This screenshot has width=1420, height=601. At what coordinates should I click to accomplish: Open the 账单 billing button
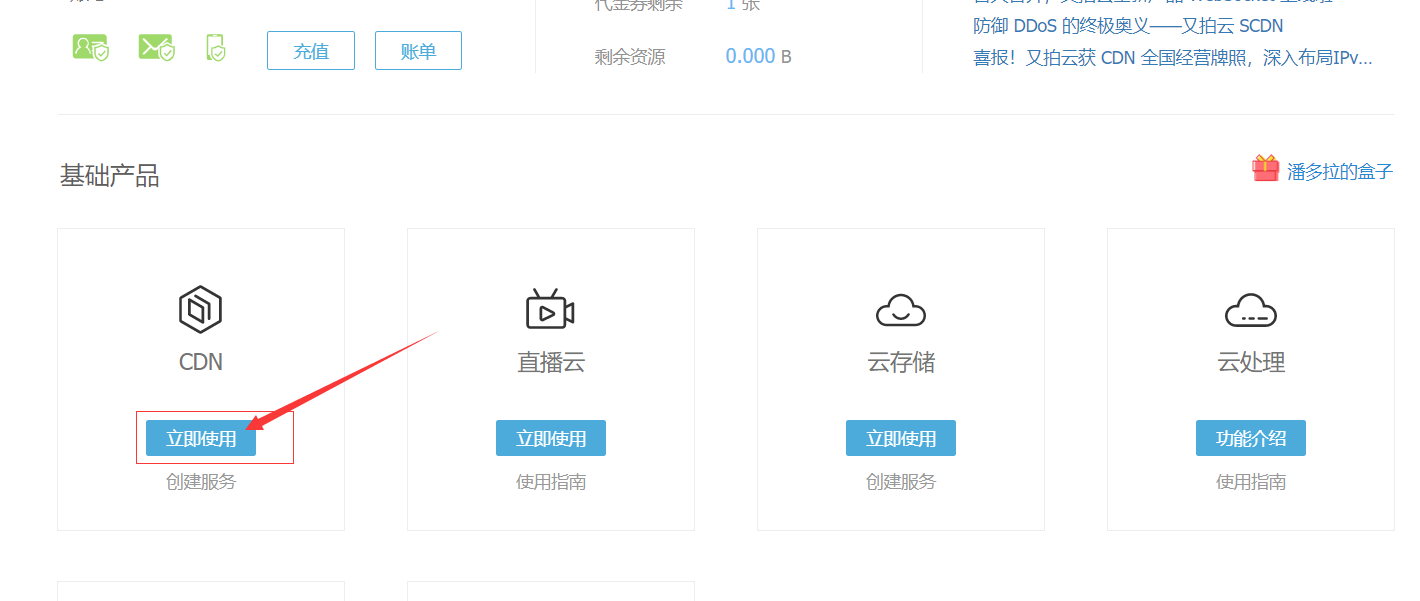418,51
